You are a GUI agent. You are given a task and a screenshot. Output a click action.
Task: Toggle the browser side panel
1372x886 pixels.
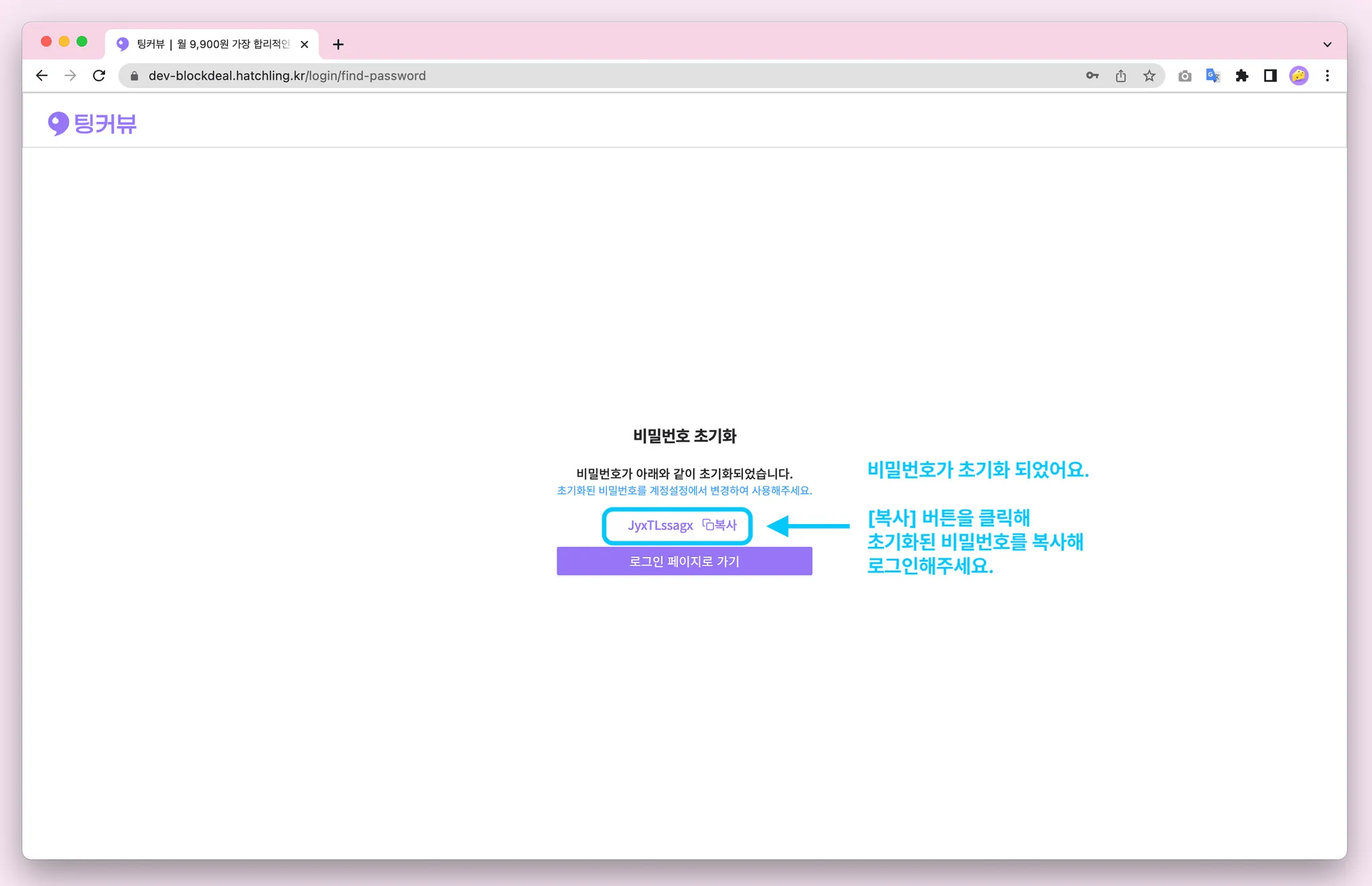(x=1270, y=76)
